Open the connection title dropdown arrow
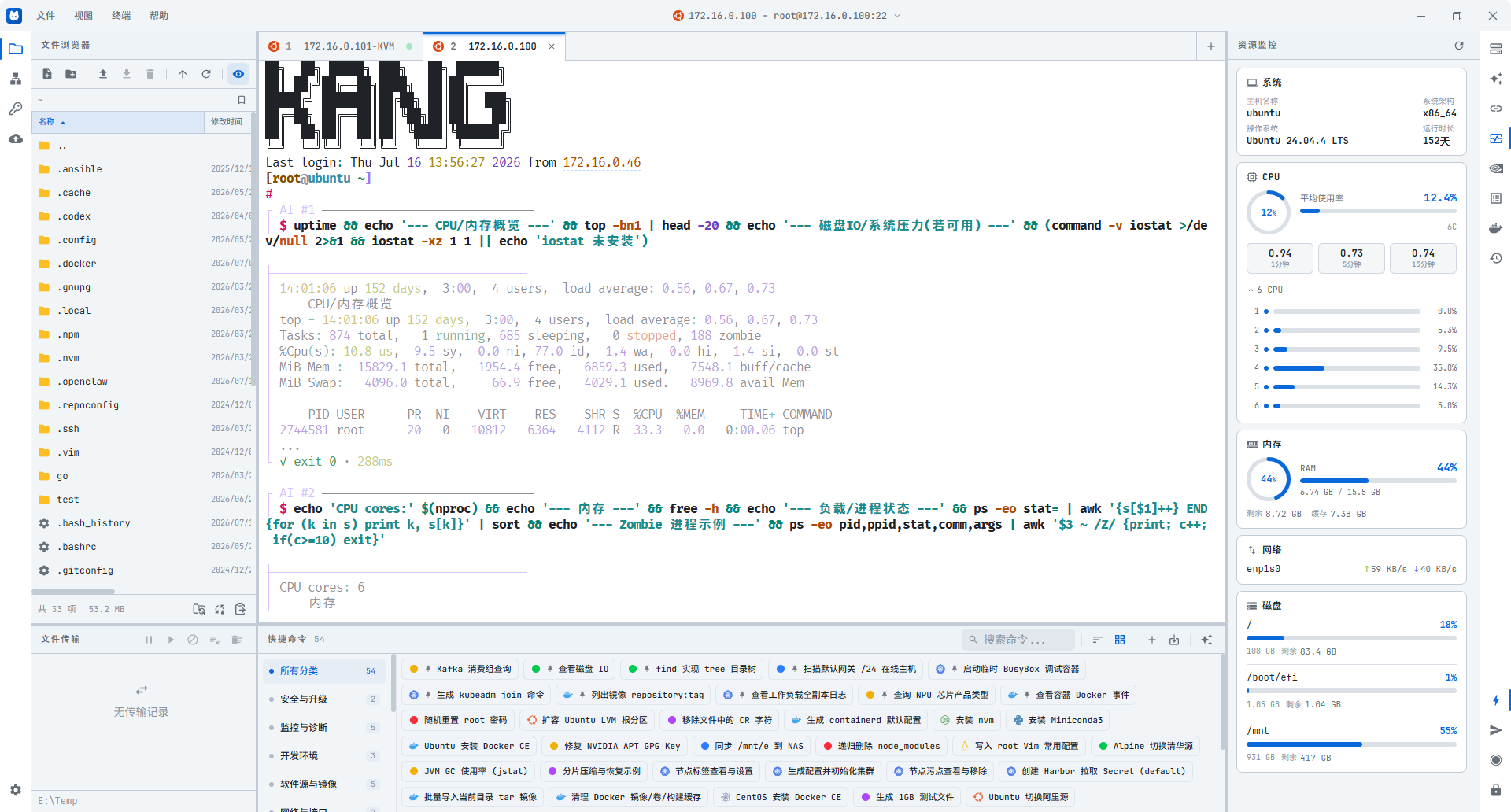Image resolution: width=1511 pixels, height=812 pixels. (x=897, y=15)
